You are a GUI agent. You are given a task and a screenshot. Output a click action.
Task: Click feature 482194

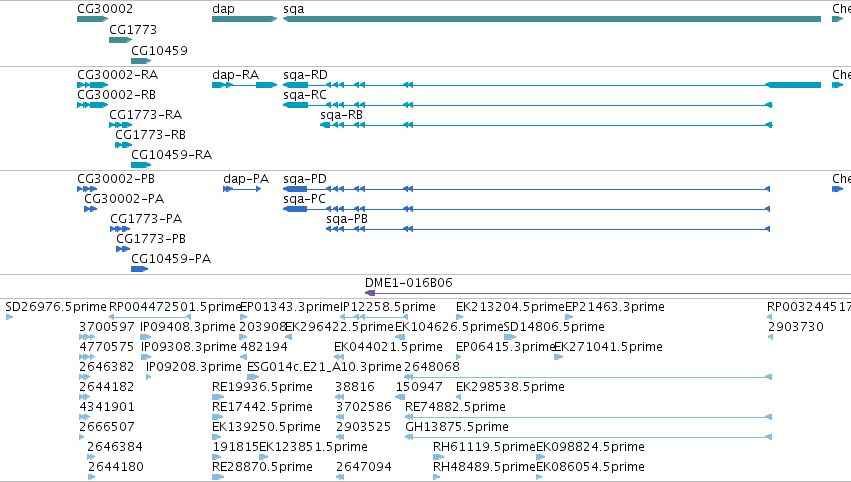[x=244, y=357]
